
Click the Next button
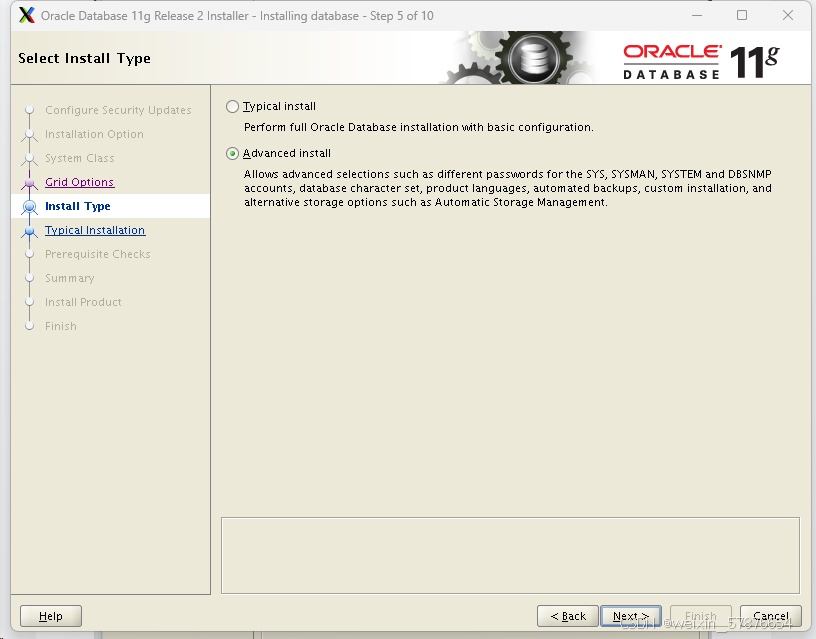(630, 616)
